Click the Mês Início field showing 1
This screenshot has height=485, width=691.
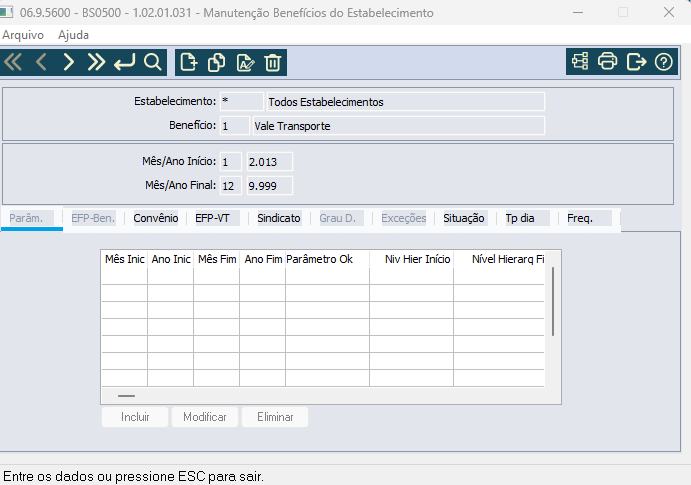(x=231, y=162)
